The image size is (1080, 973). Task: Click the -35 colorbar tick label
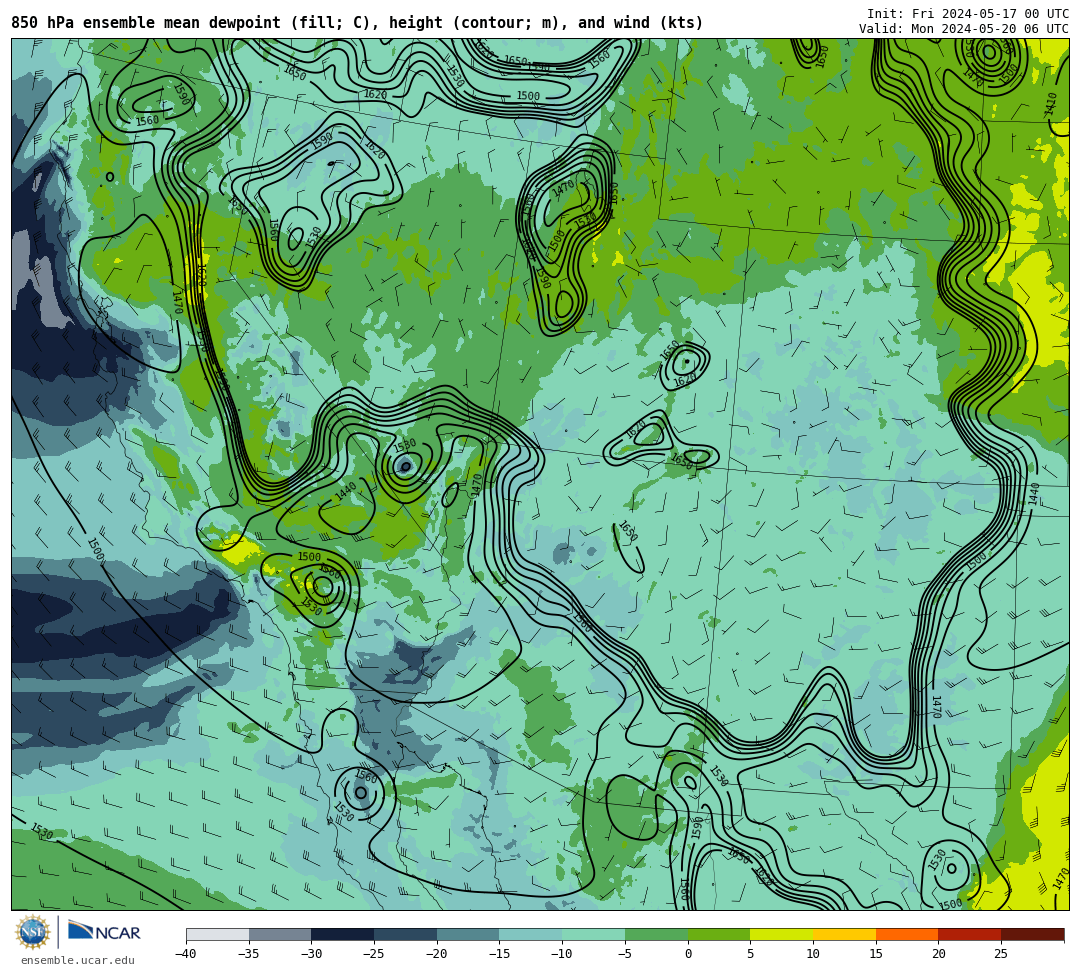point(249,954)
